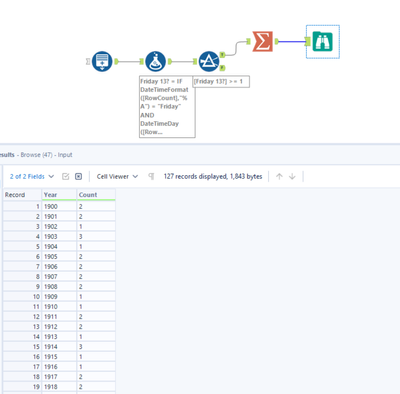
Task: Click the Formula tool output anchor
Action: click(x=169, y=61)
